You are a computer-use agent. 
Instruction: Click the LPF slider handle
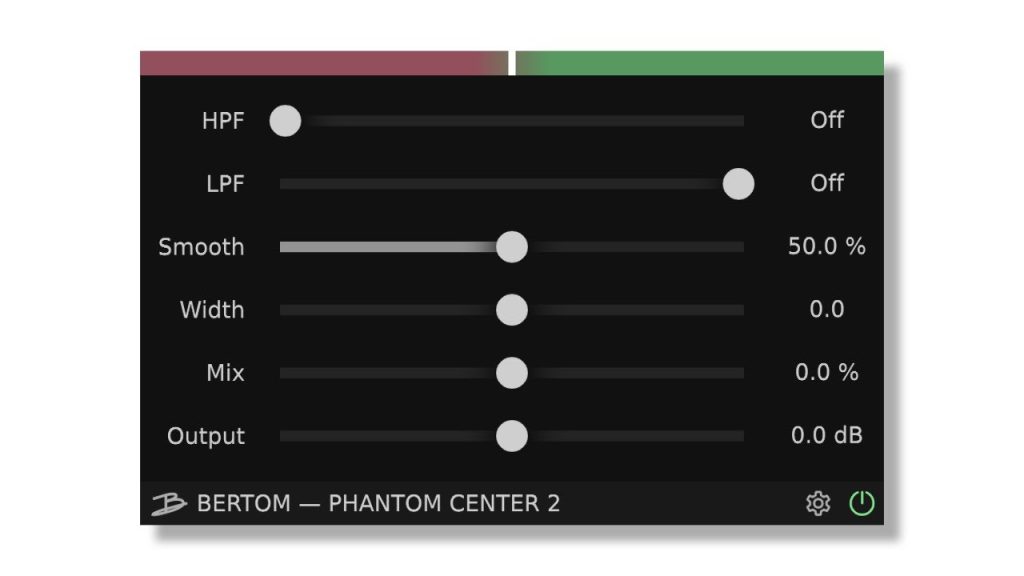tap(741, 183)
